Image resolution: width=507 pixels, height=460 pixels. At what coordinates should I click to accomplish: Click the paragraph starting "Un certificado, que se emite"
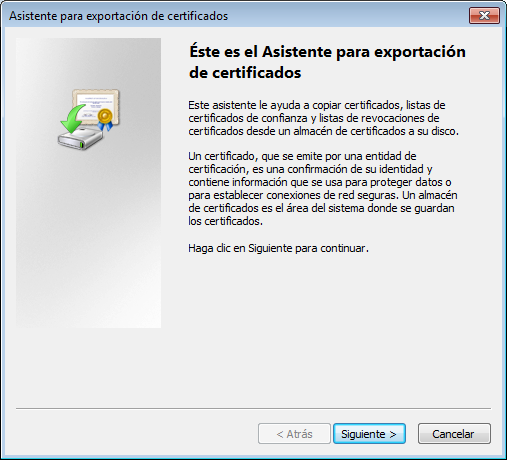point(323,189)
